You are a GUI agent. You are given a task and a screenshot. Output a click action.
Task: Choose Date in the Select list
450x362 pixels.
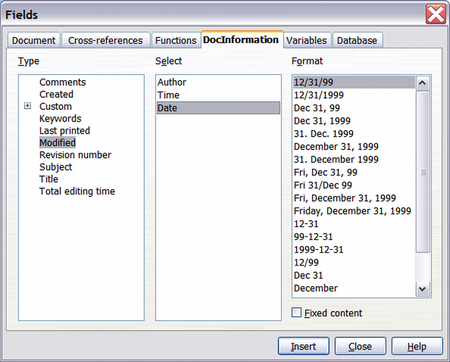218,108
